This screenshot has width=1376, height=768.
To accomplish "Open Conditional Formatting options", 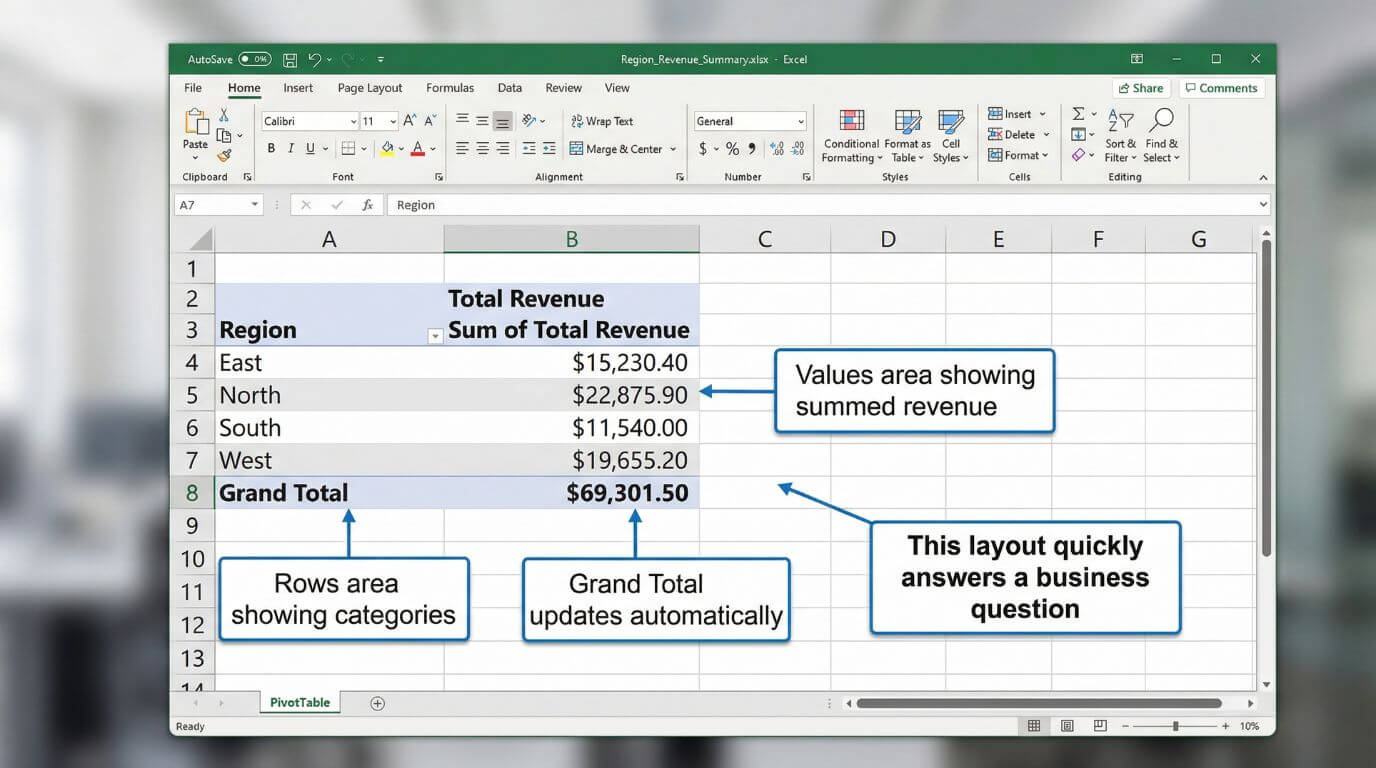I will [x=851, y=137].
